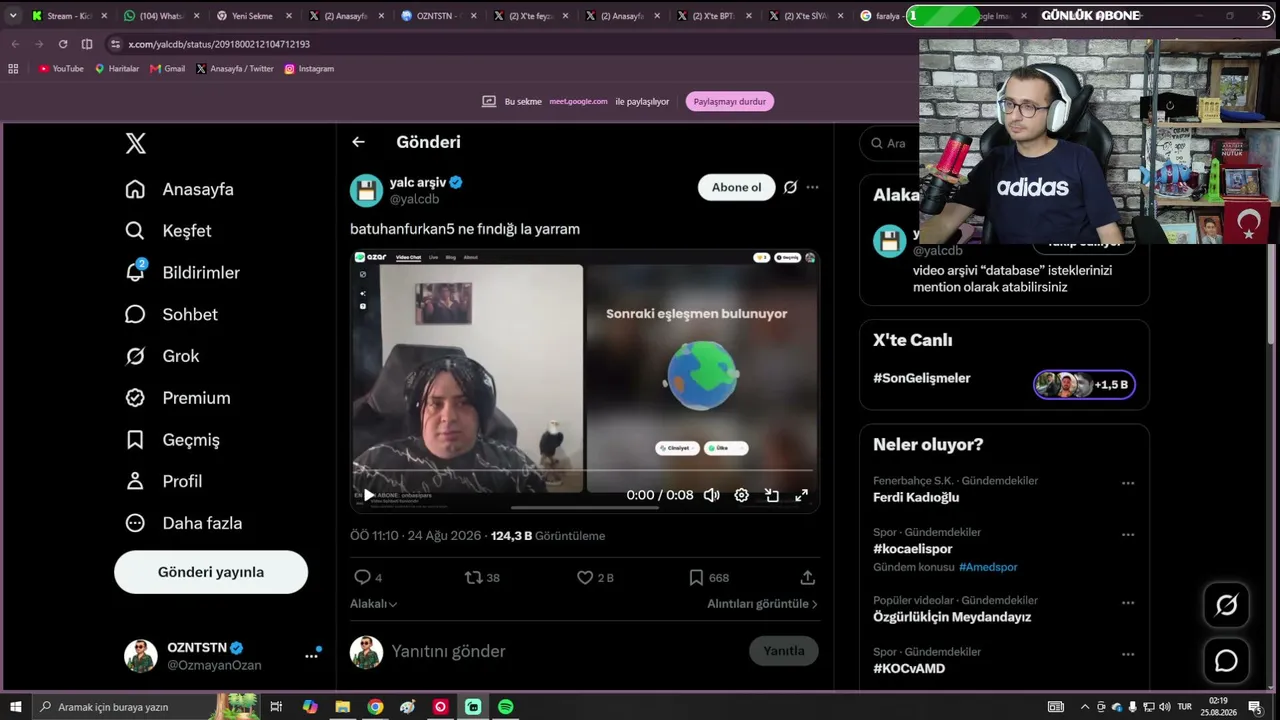Switch to the WhatsApp browser tab
Screen dimensions: 1280x720
point(159,16)
